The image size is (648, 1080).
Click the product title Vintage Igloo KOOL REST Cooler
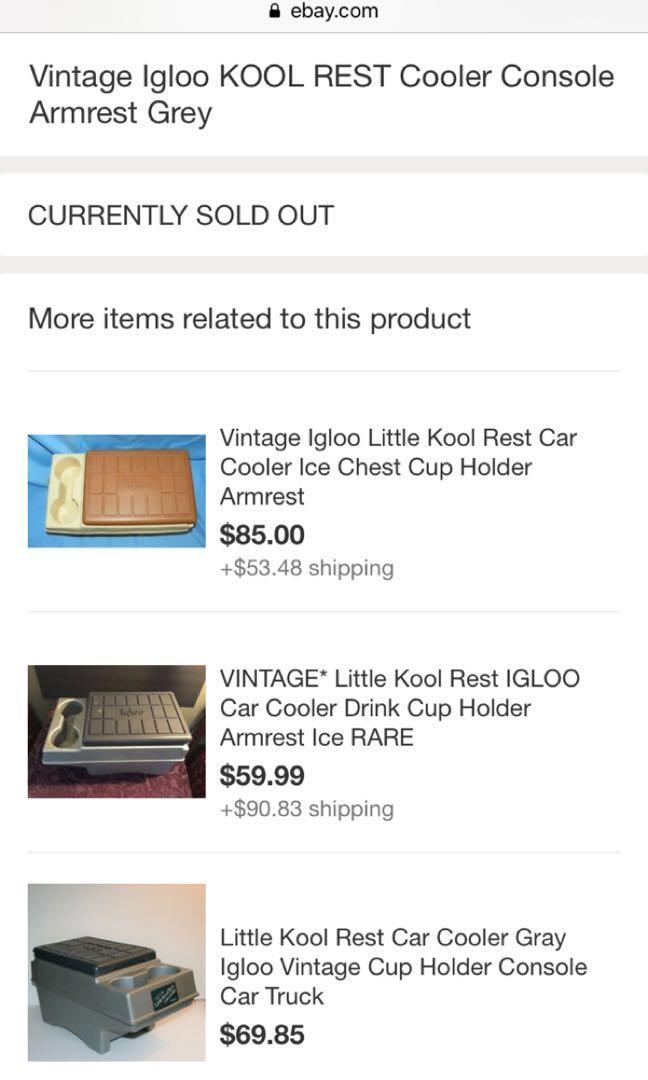(x=320, y=76)
